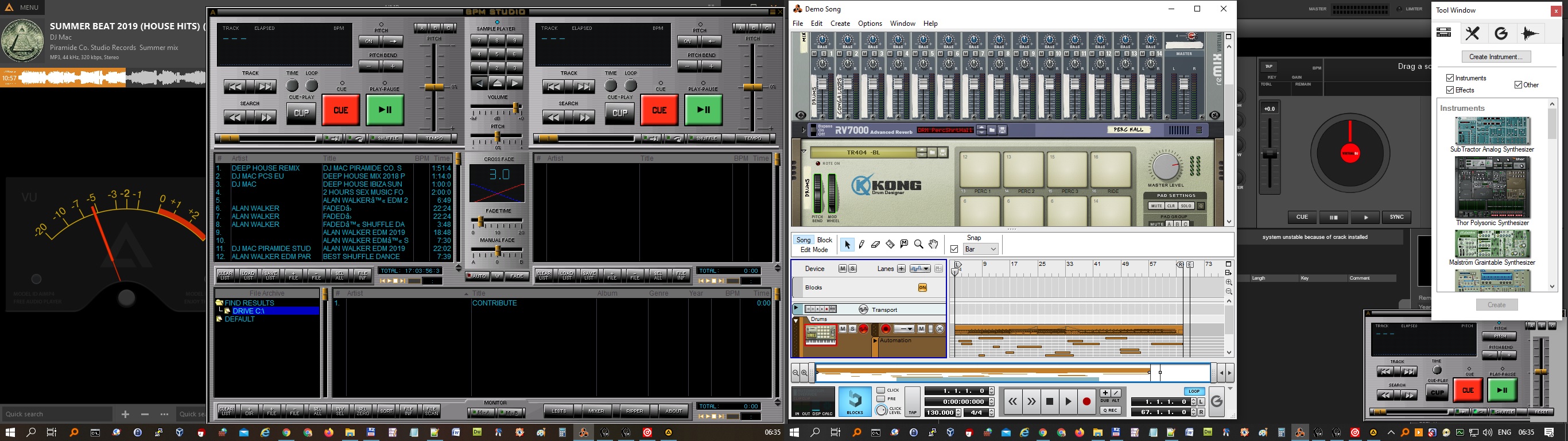Uncheck Effects filter in Tool Window

[1450, 90]
